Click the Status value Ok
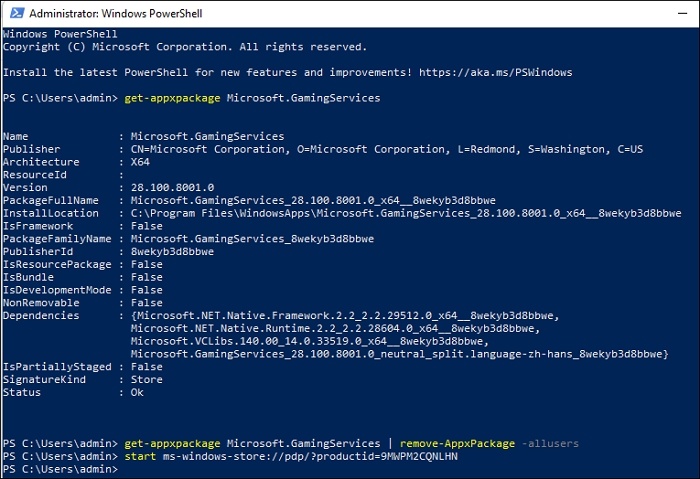 tap(136, 393)
